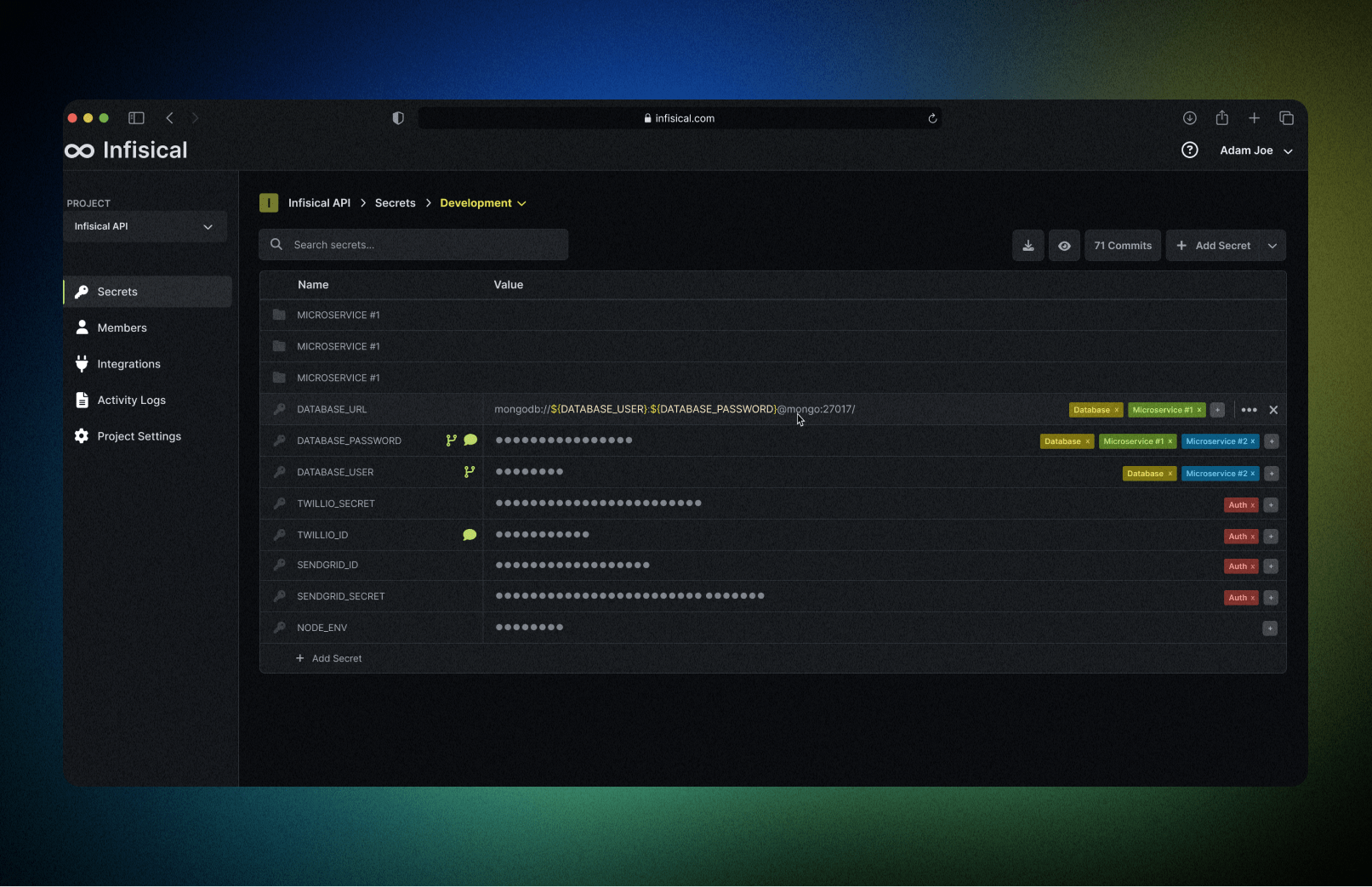Add a tag on the DATABASE_PASSWORD row

(1271, 441)
